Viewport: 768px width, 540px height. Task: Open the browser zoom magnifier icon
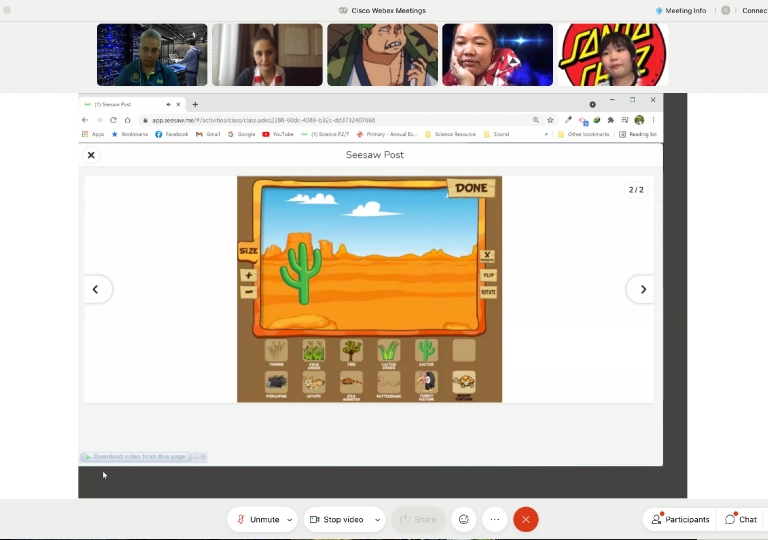tap(536, 120)
